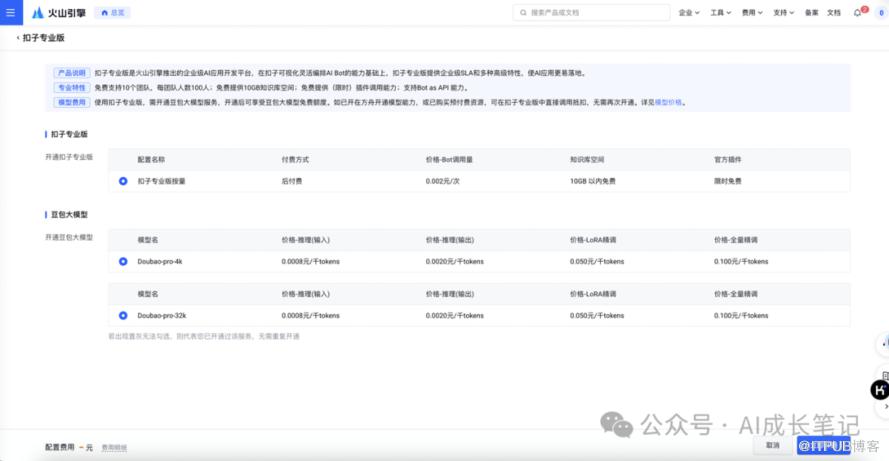Open the 文档 menu item
This screenshot has height=461, width=889.
[x=833, y=12]
